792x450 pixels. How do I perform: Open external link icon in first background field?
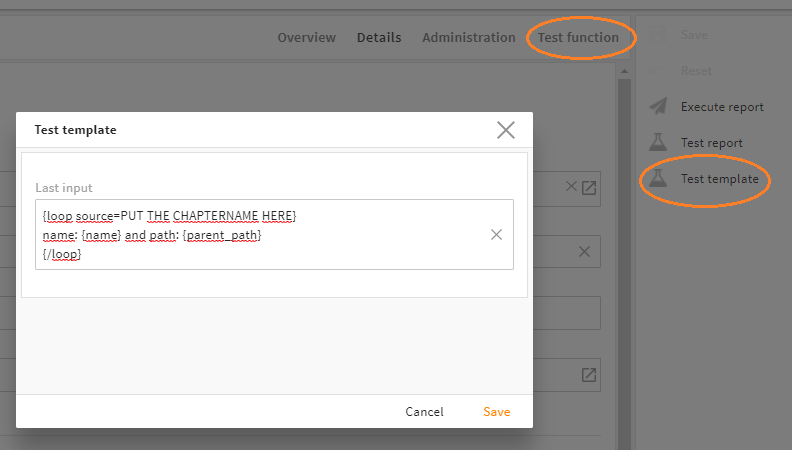pyautogui.click(x=589, y=188)
